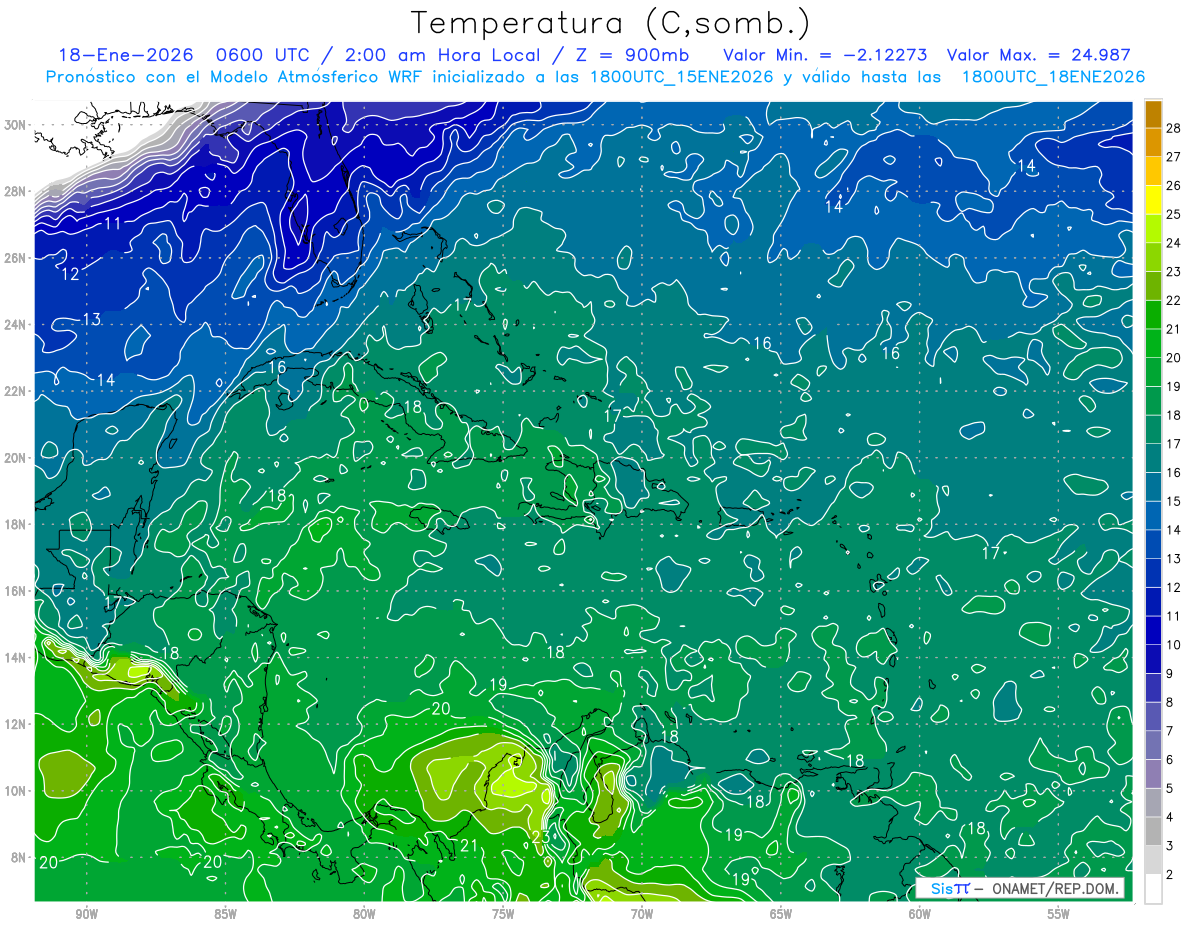
Task: Click the '12N' latitude axis label
Action: tap(15, 724)
